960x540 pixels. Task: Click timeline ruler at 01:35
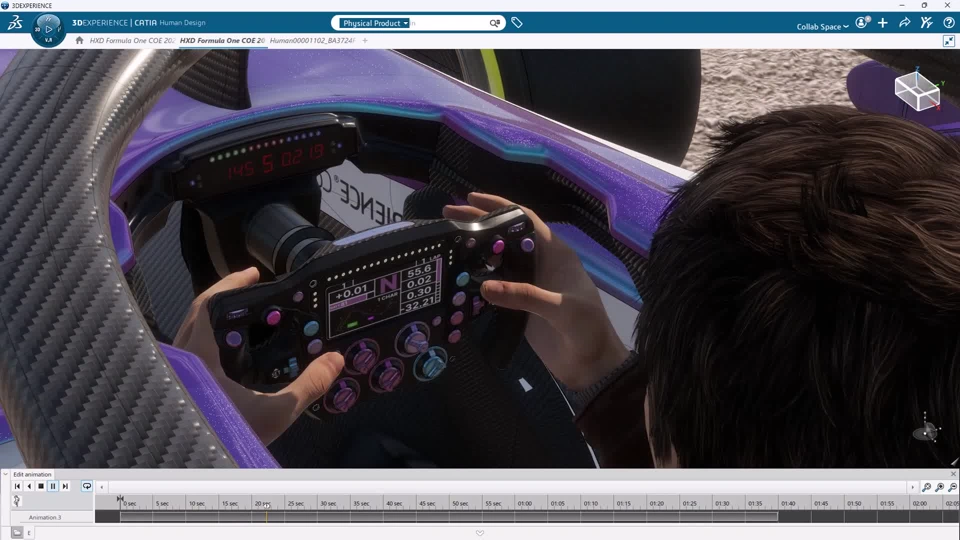[x=755, y=503]
